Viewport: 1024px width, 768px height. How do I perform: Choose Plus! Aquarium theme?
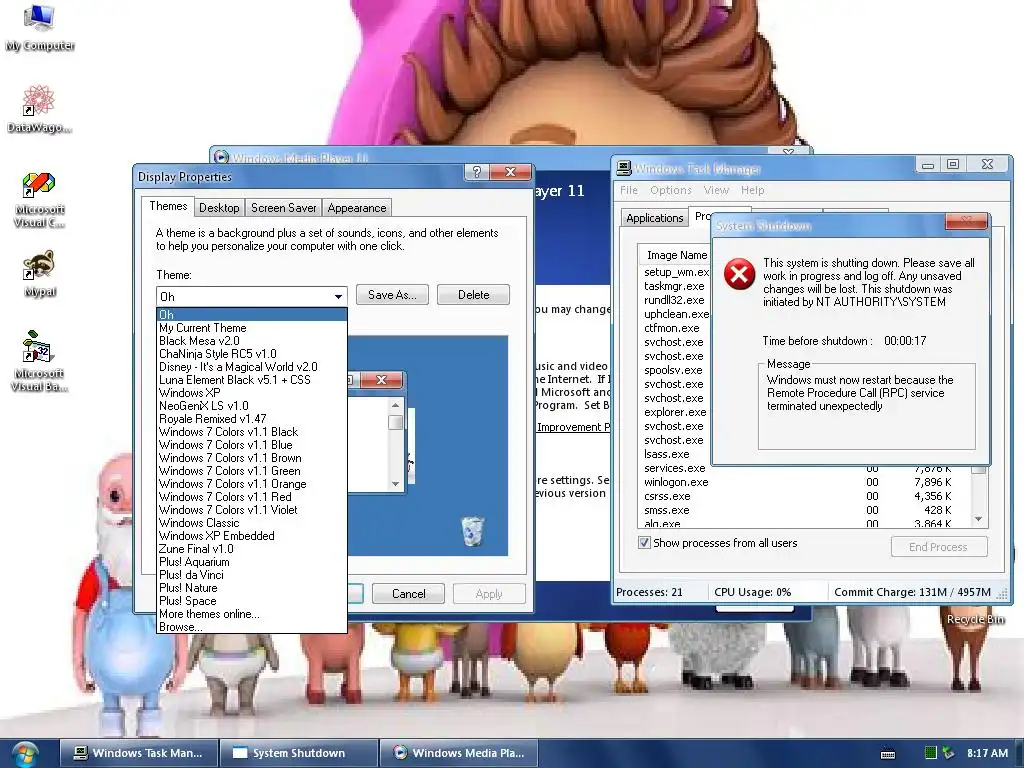(x=251, y=562)
